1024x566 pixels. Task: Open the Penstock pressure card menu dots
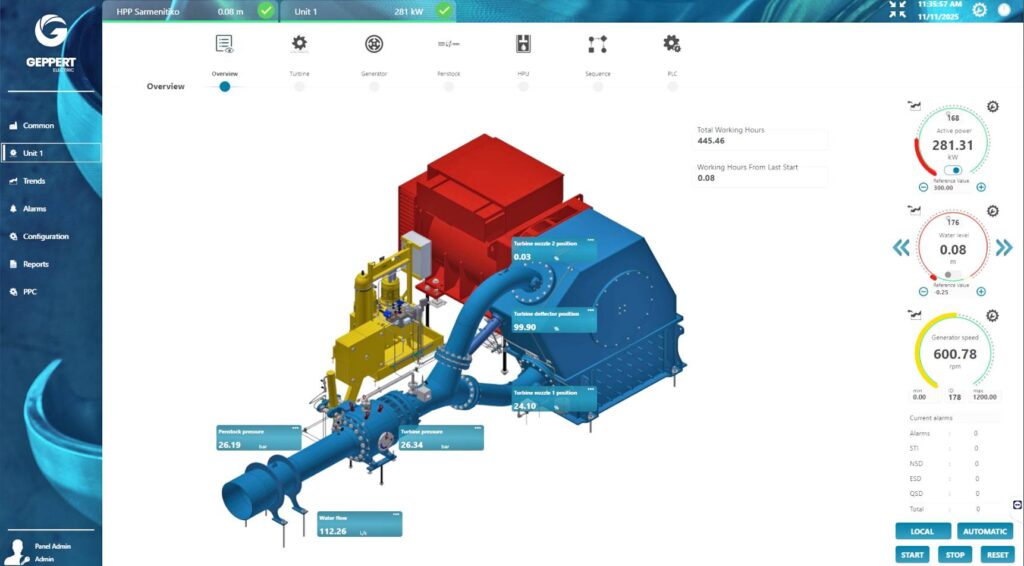click(x=296, y=428)
